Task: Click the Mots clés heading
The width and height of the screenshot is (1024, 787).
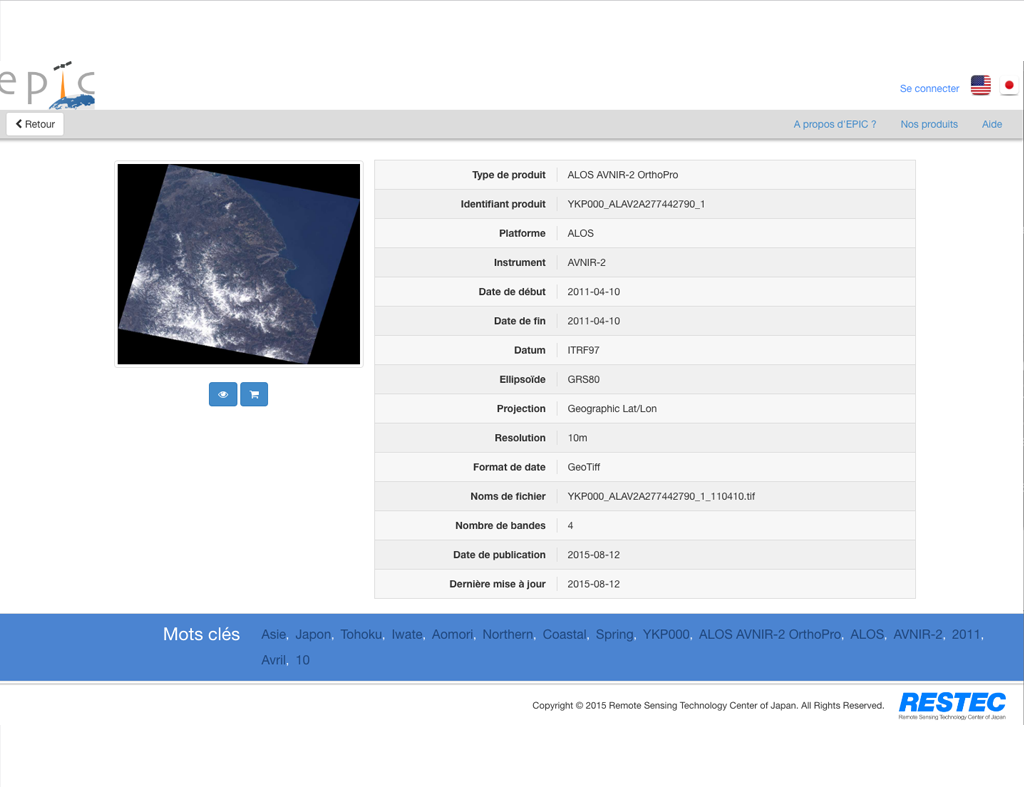Action: (x=201, y=634)
